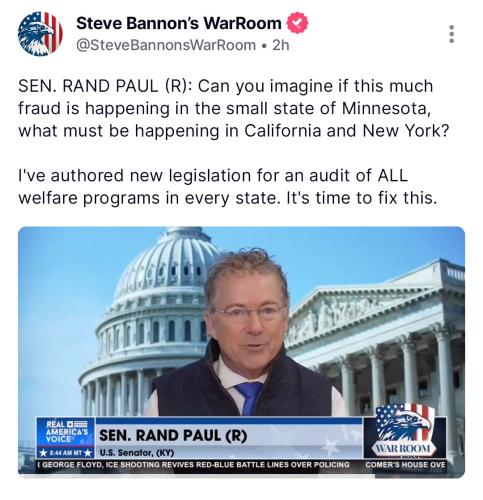Click the words 'California and New York?'
483x500 pixels.
point(347,131)
